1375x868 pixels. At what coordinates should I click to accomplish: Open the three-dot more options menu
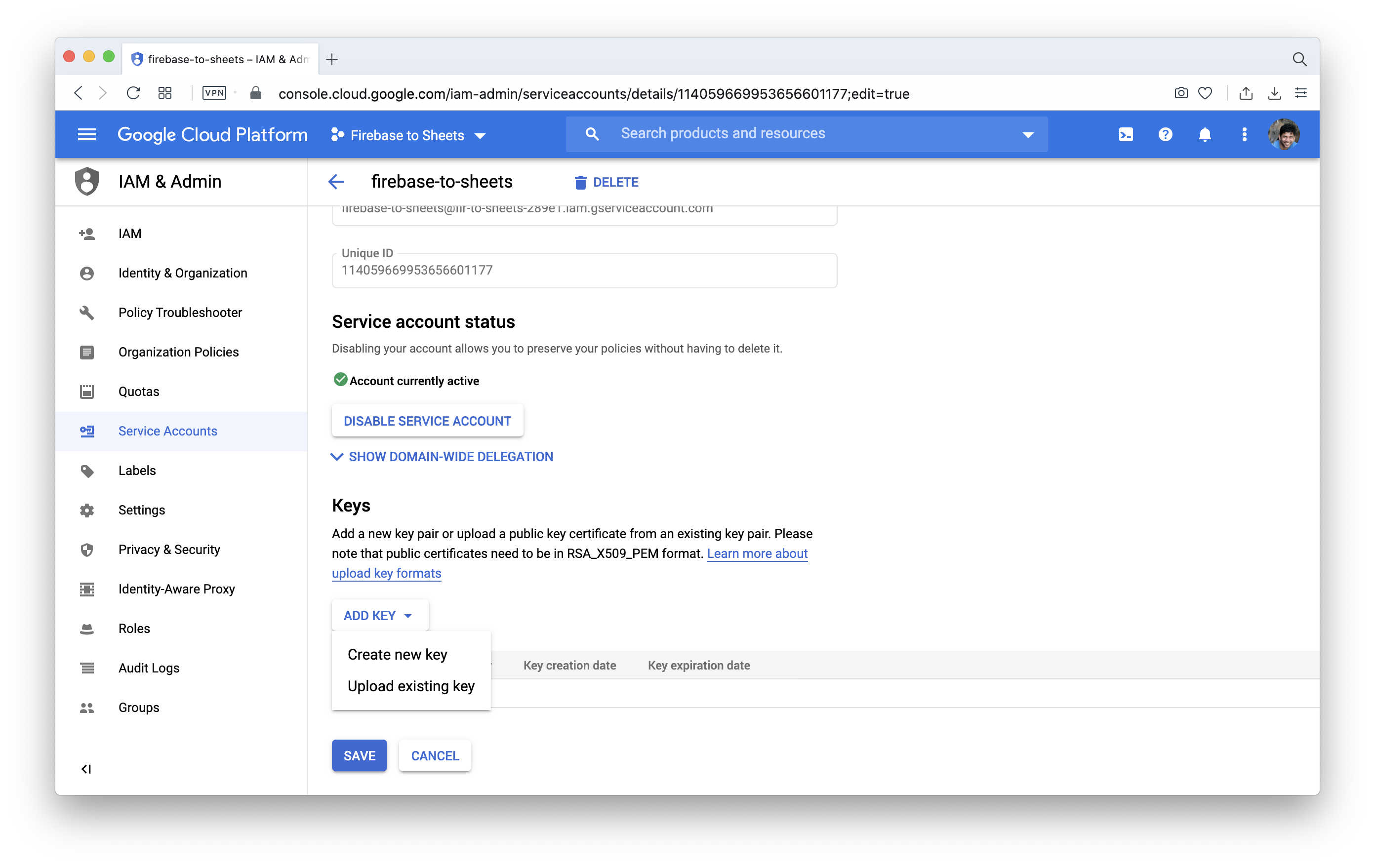[x=1244, y=135]
